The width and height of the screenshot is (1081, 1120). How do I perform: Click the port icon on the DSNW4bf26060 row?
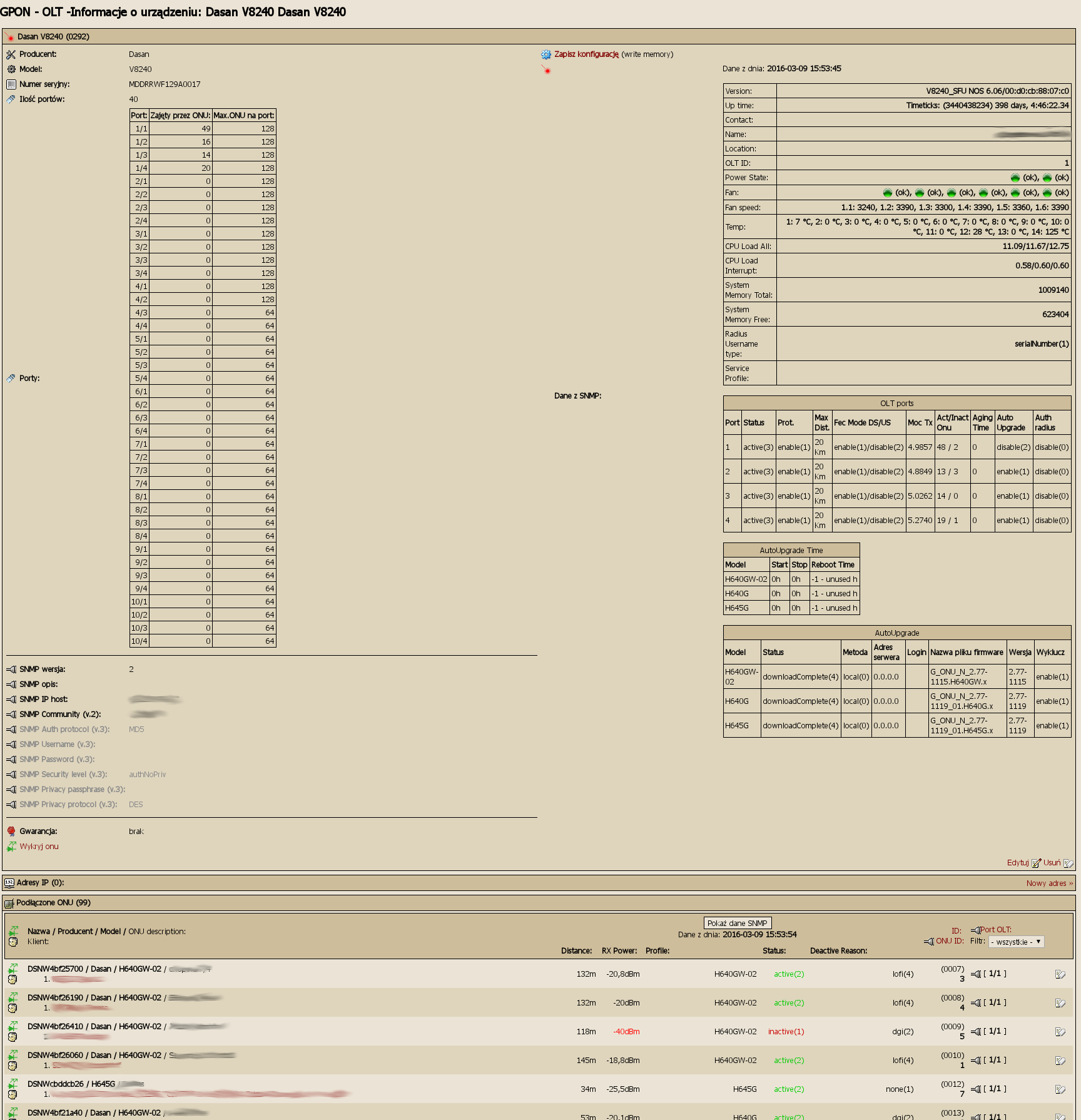976,1061
